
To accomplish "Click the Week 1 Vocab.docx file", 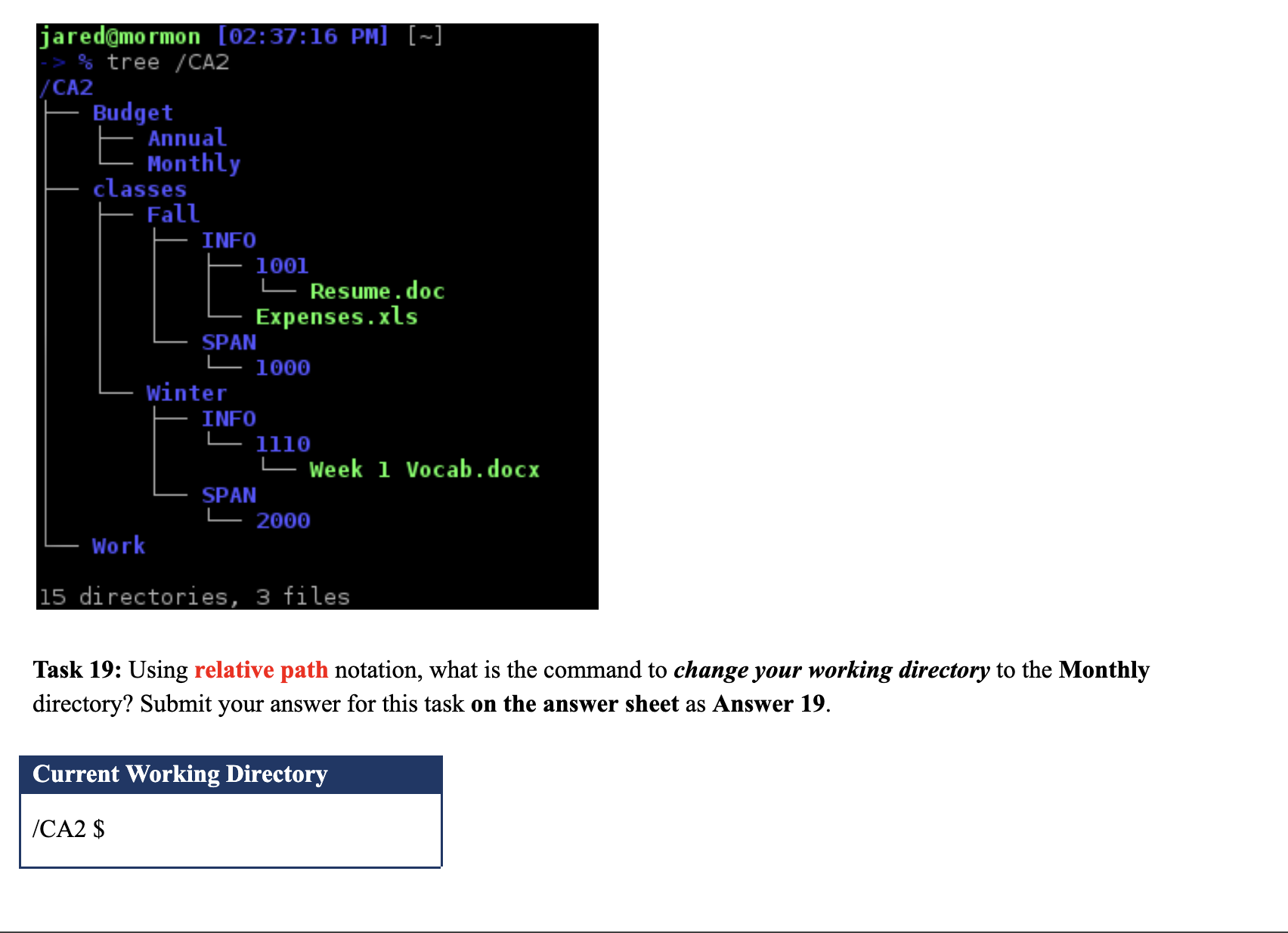I will (425, 469).
